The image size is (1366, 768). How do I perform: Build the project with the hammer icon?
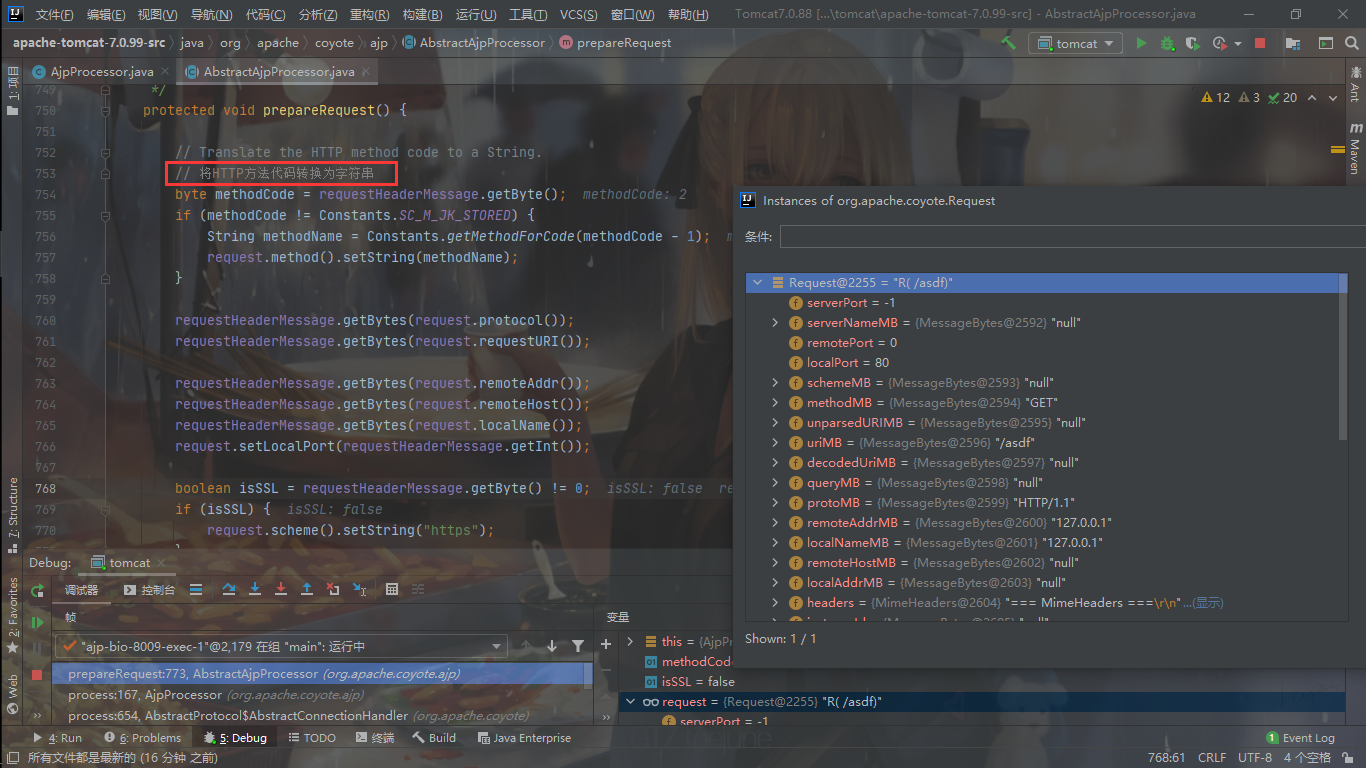(x=1009, y=43)
